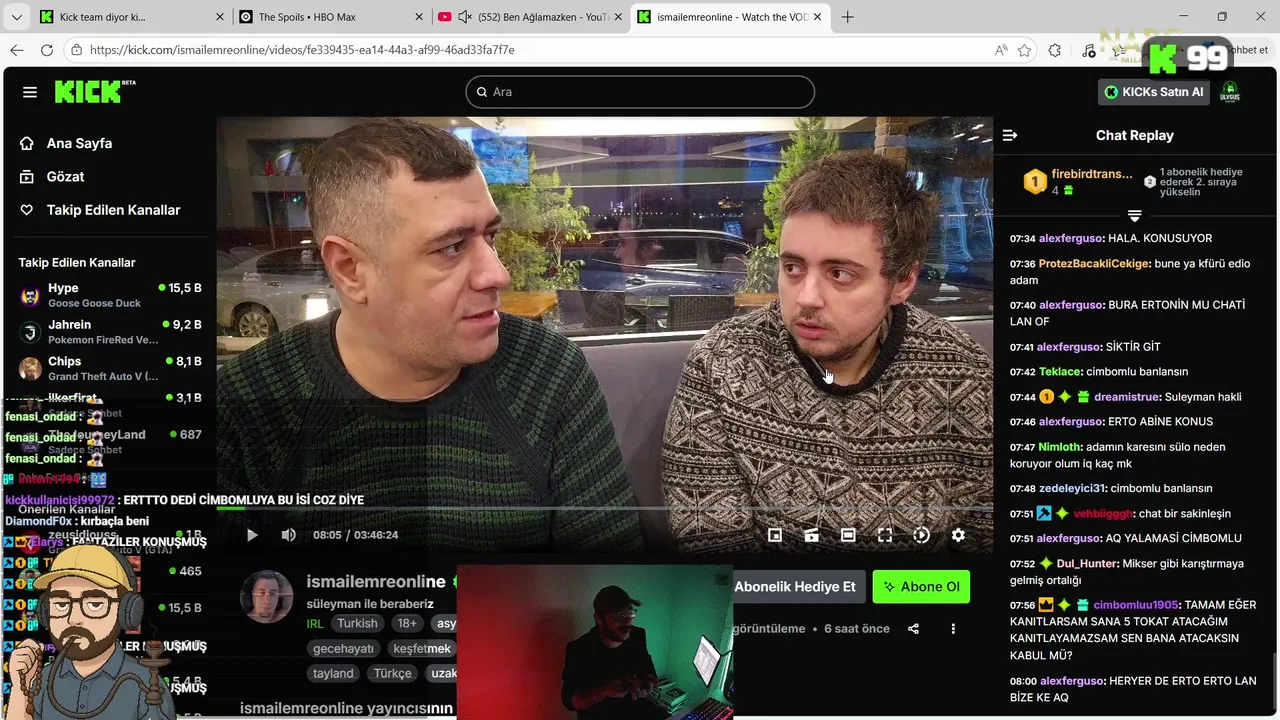The width and height of the screenshot is (1280, 720).
Task: Click the browser address bar URL
Action: point(302,50)
